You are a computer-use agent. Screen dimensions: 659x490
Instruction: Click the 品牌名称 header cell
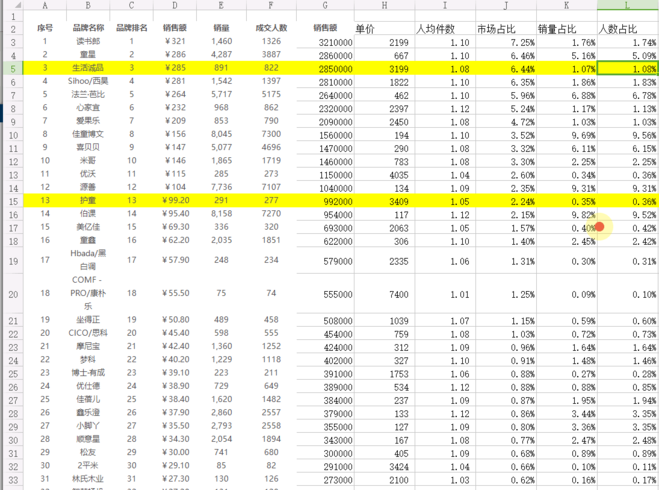point(88,28)
